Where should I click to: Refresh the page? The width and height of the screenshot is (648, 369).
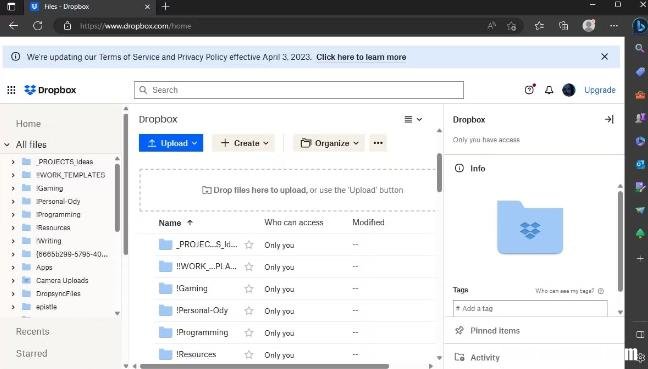[x=38, y=26]
